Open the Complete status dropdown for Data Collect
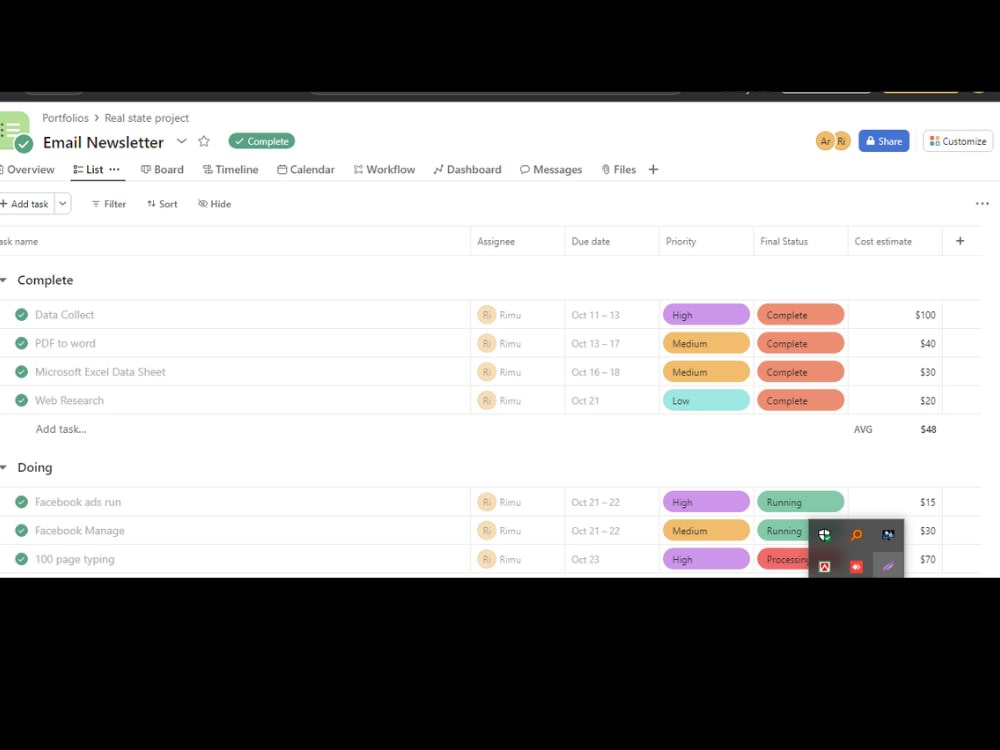Viewport: 1000px width, 750px height. (x=800, y=314)
